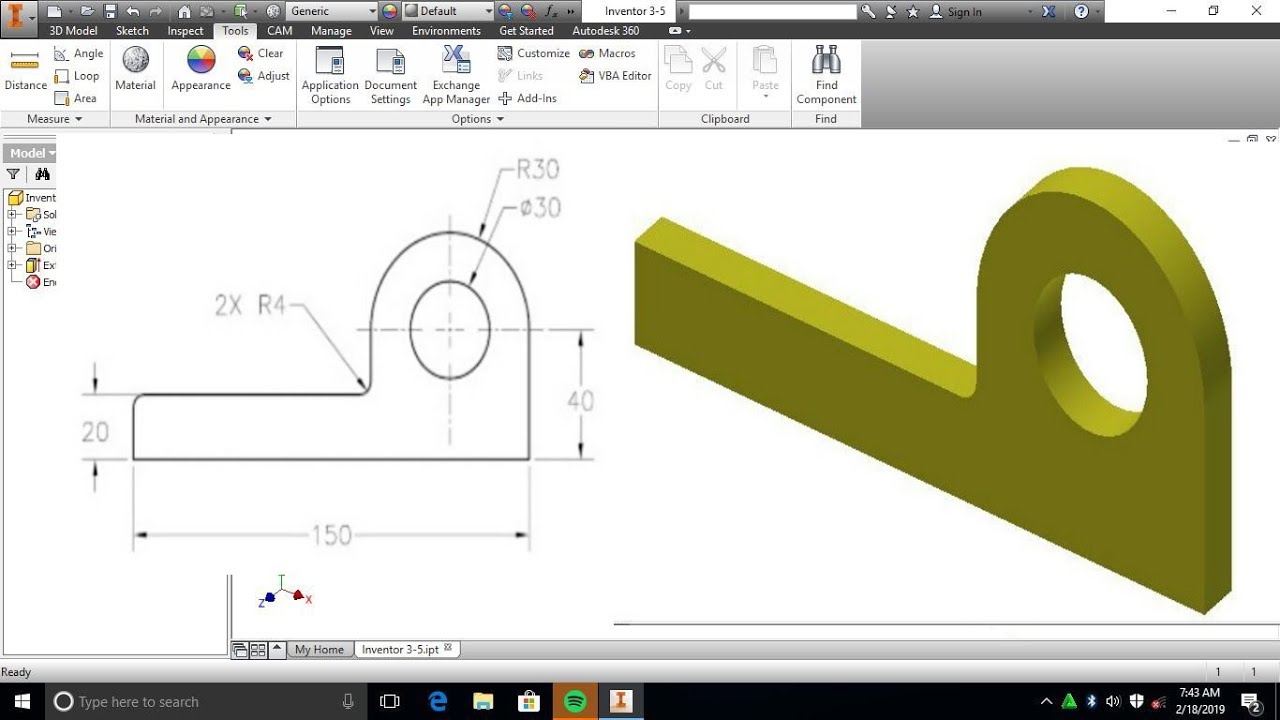Expand the Solid Bodies tree node
The width and height of the screenshot is (1280, 720).
click(12, 215)
